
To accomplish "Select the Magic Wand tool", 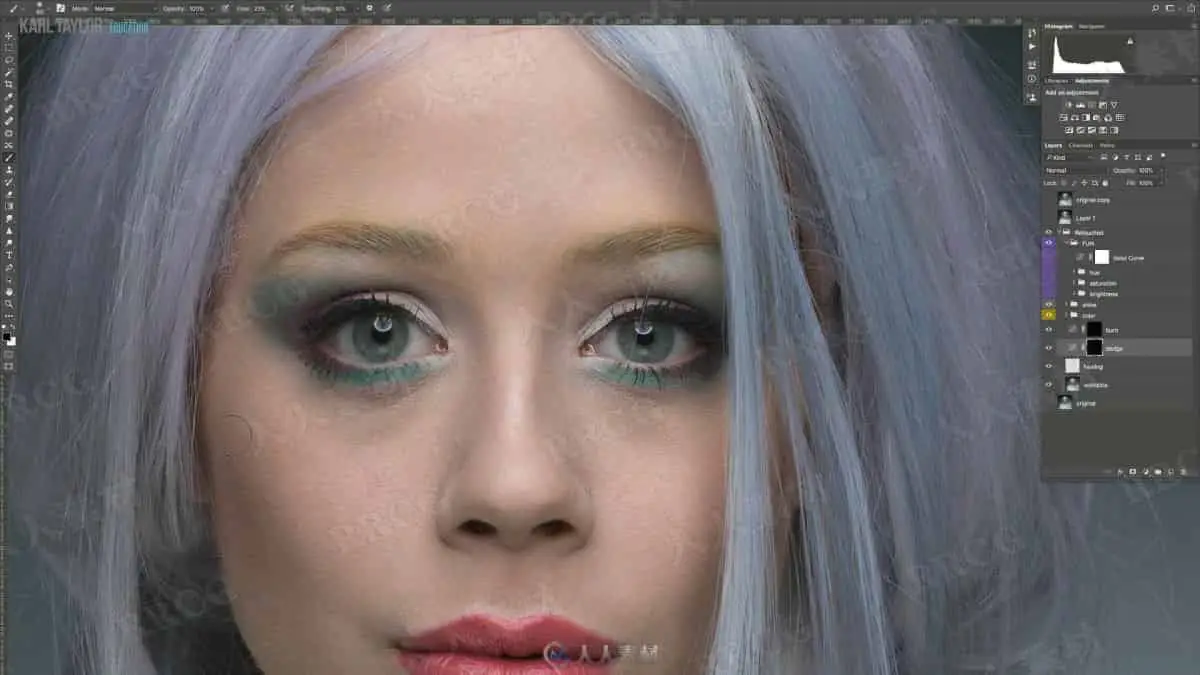I will [9, 72].
